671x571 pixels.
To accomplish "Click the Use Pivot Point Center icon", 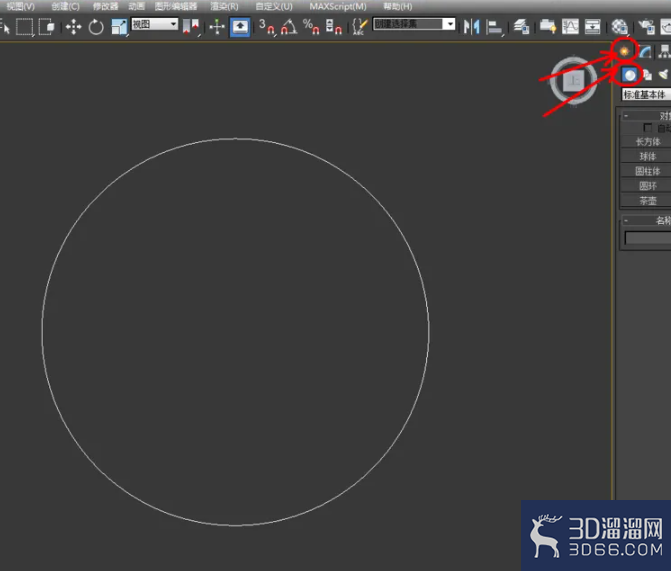I will pos(191,27).
